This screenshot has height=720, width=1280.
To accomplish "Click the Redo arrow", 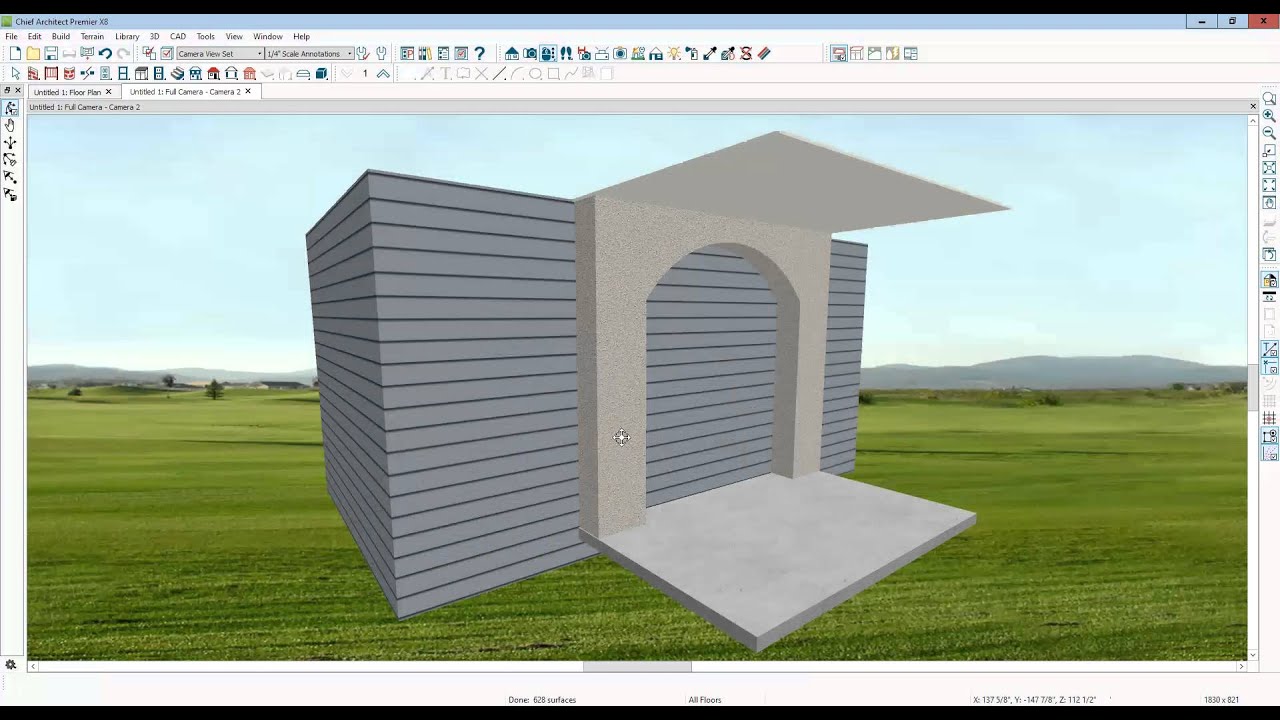I will pyautogui.click(x=123, y=53).
